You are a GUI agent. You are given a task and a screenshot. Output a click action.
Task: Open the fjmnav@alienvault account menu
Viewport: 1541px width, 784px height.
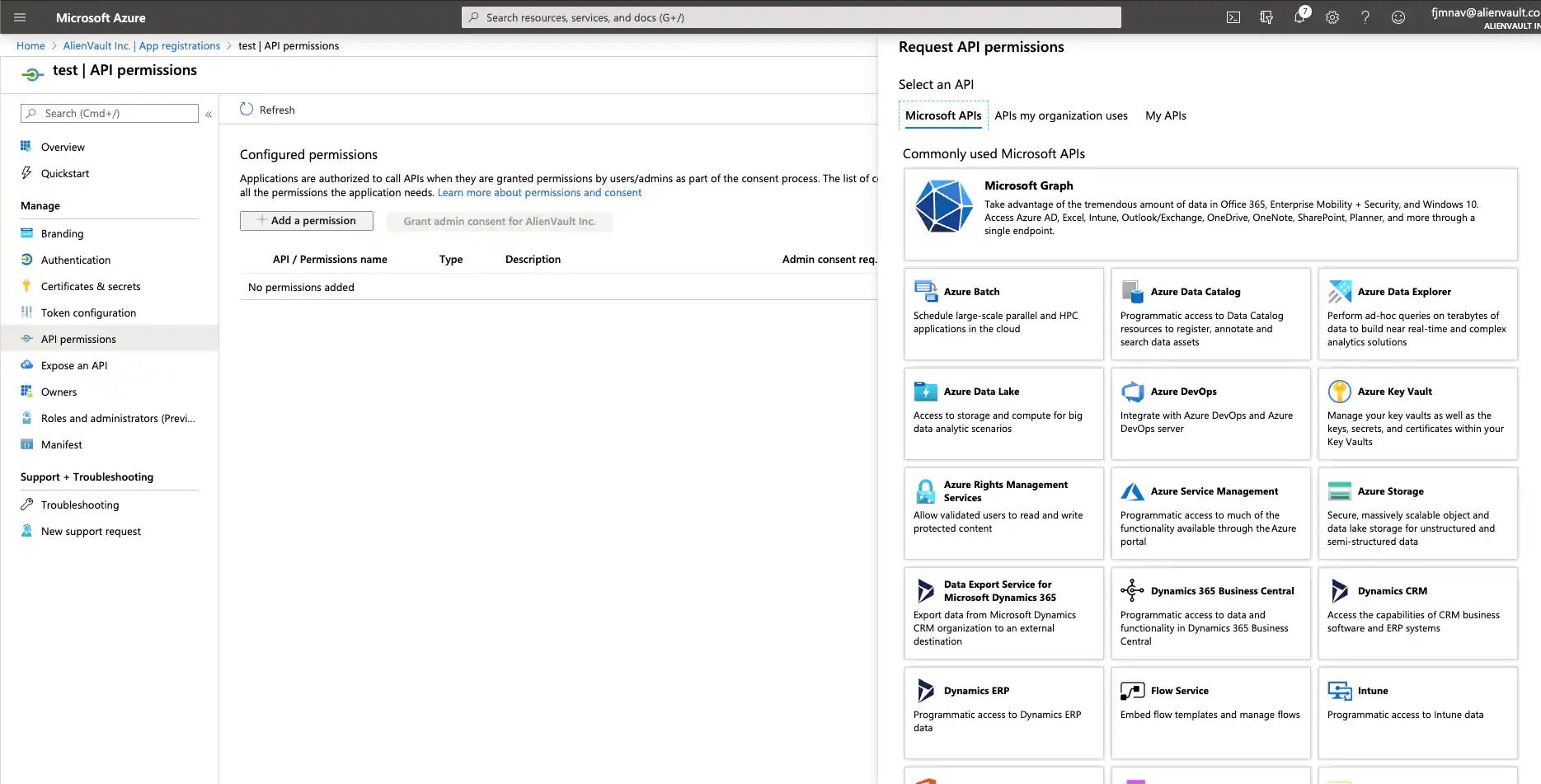pyautogui.click(x=1486, y=17)
